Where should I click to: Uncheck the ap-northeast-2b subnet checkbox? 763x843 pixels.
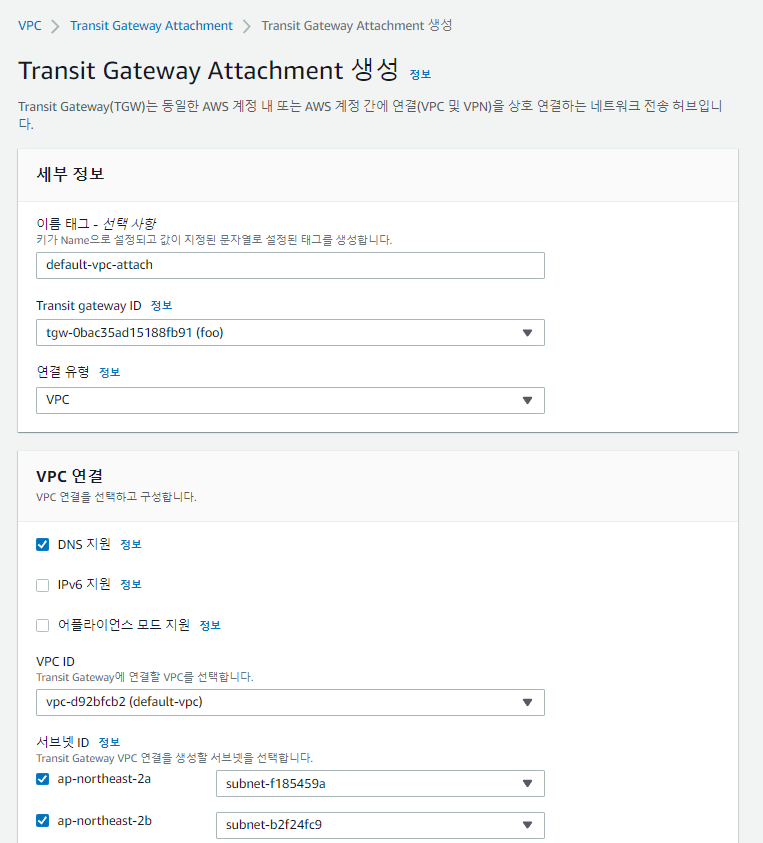(43, 821)
